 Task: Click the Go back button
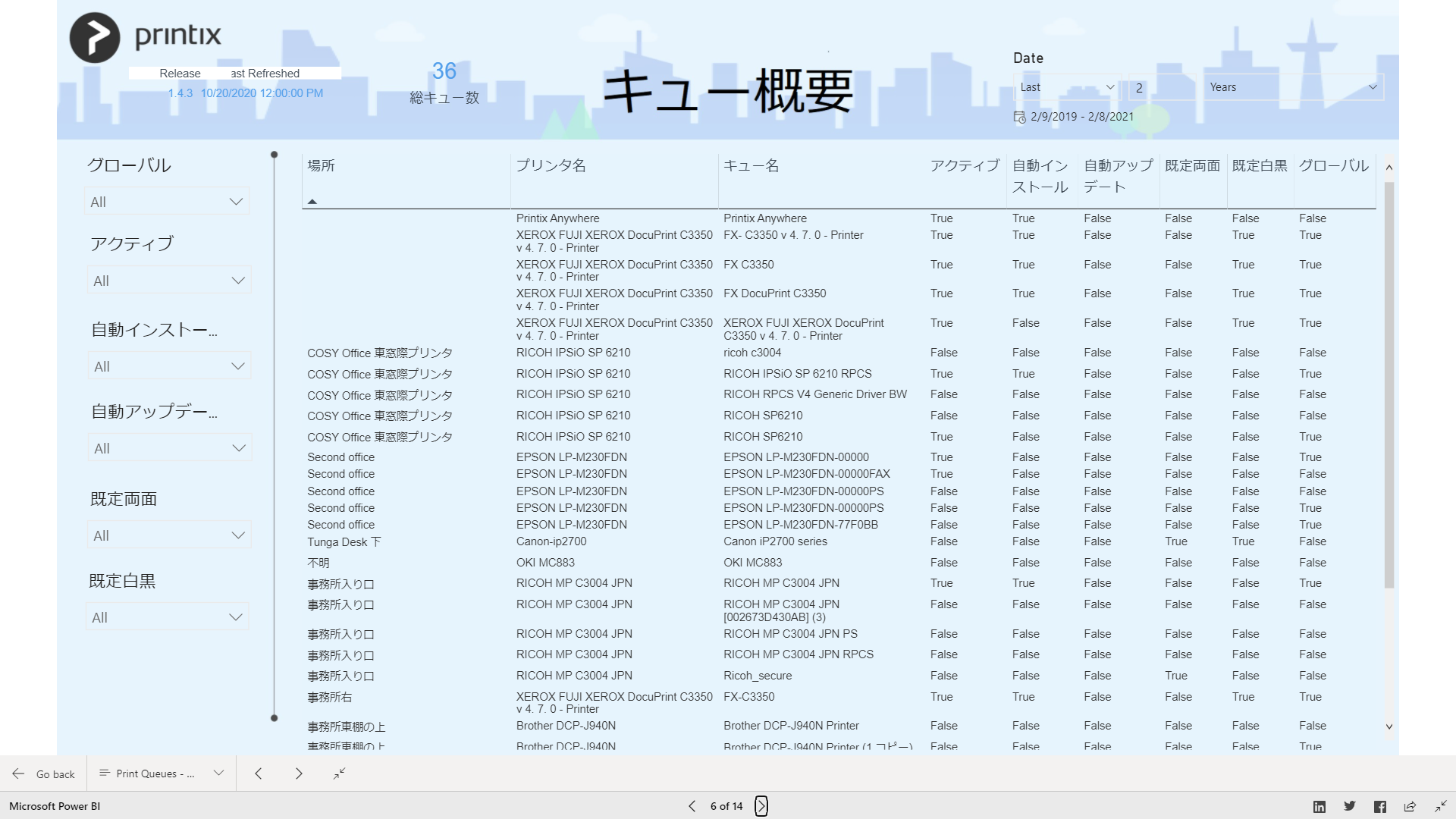point(44,773)
